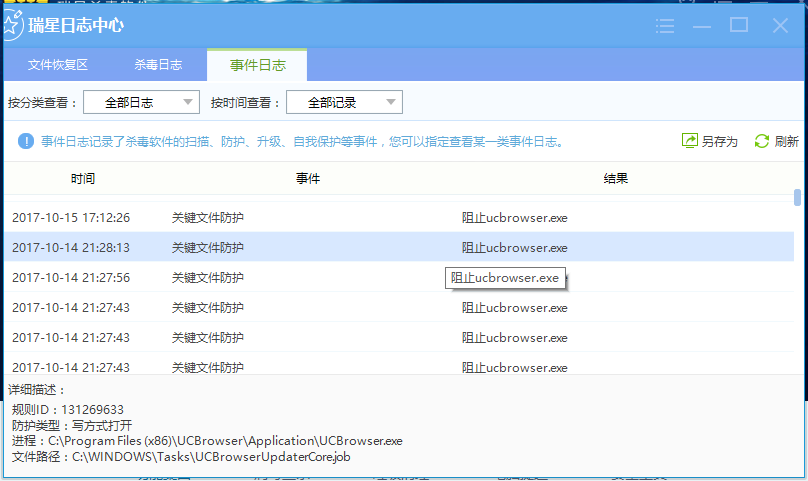The width and height of the screenshot is (808, 481).
Task: Switch to the 文件恢复区 tab
Action: (58, 65)
